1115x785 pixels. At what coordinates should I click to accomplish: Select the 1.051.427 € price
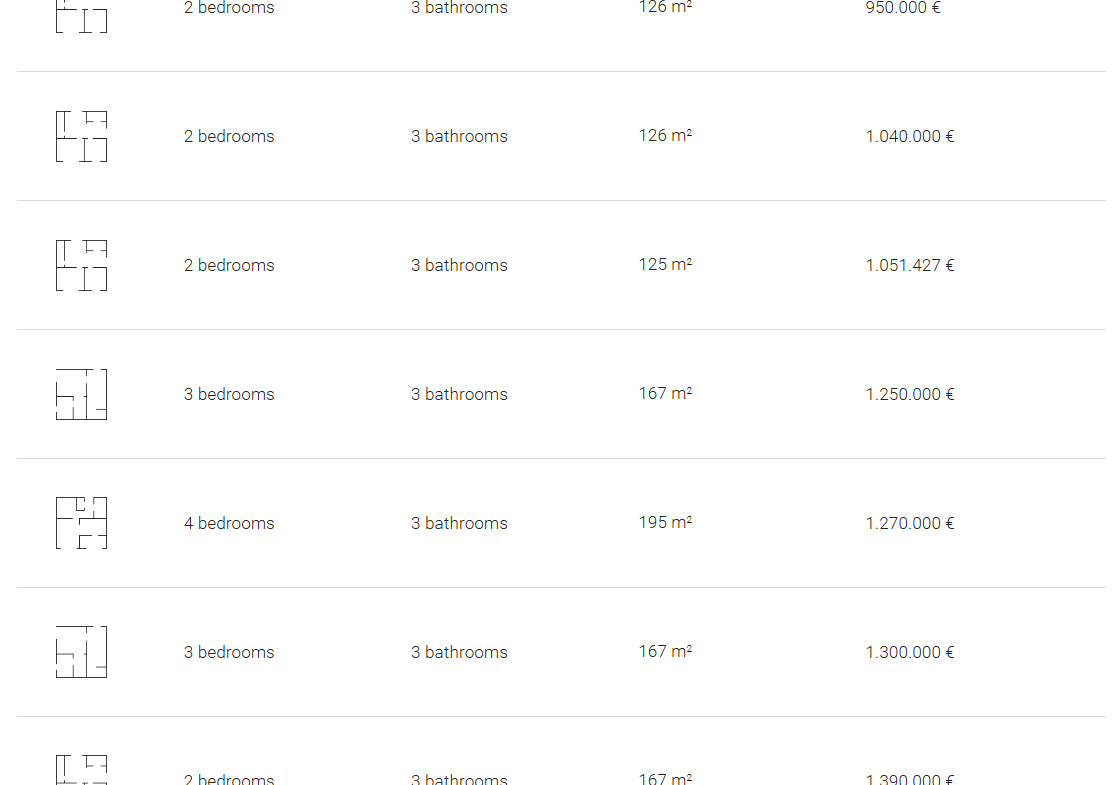pyautogui.click(x=910, y=265)
